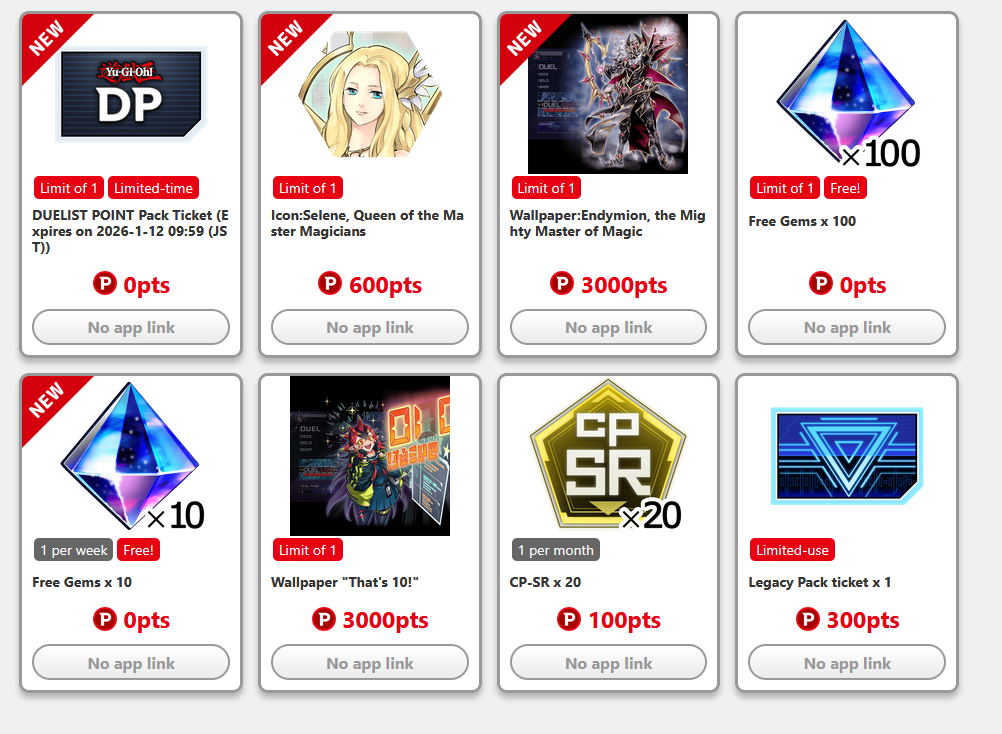Click No app link under Selene icon item
Viewport: 1002px width, 734px height.
tap(370, 327)
